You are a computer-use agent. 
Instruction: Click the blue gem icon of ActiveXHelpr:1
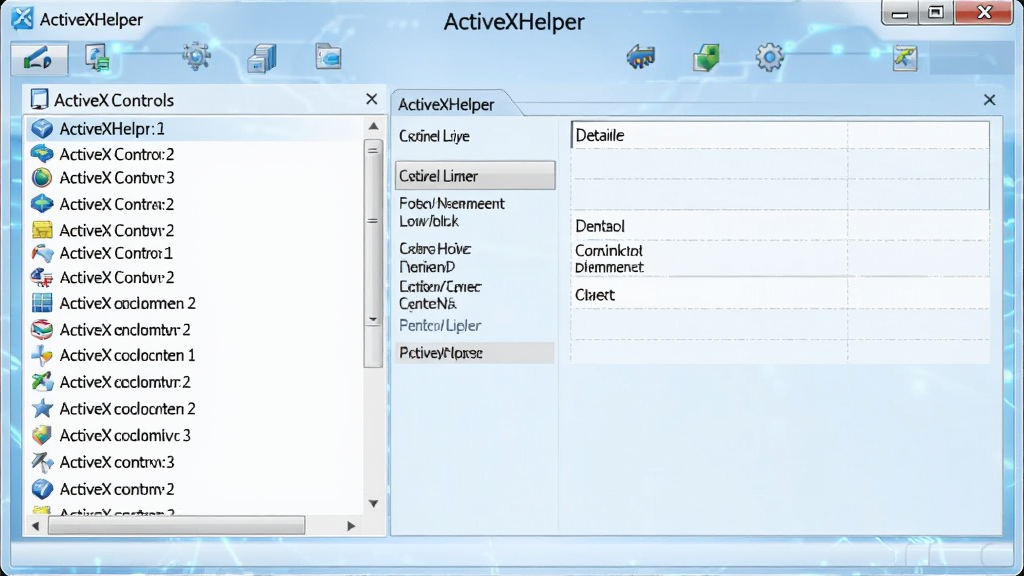coord(42,128)
